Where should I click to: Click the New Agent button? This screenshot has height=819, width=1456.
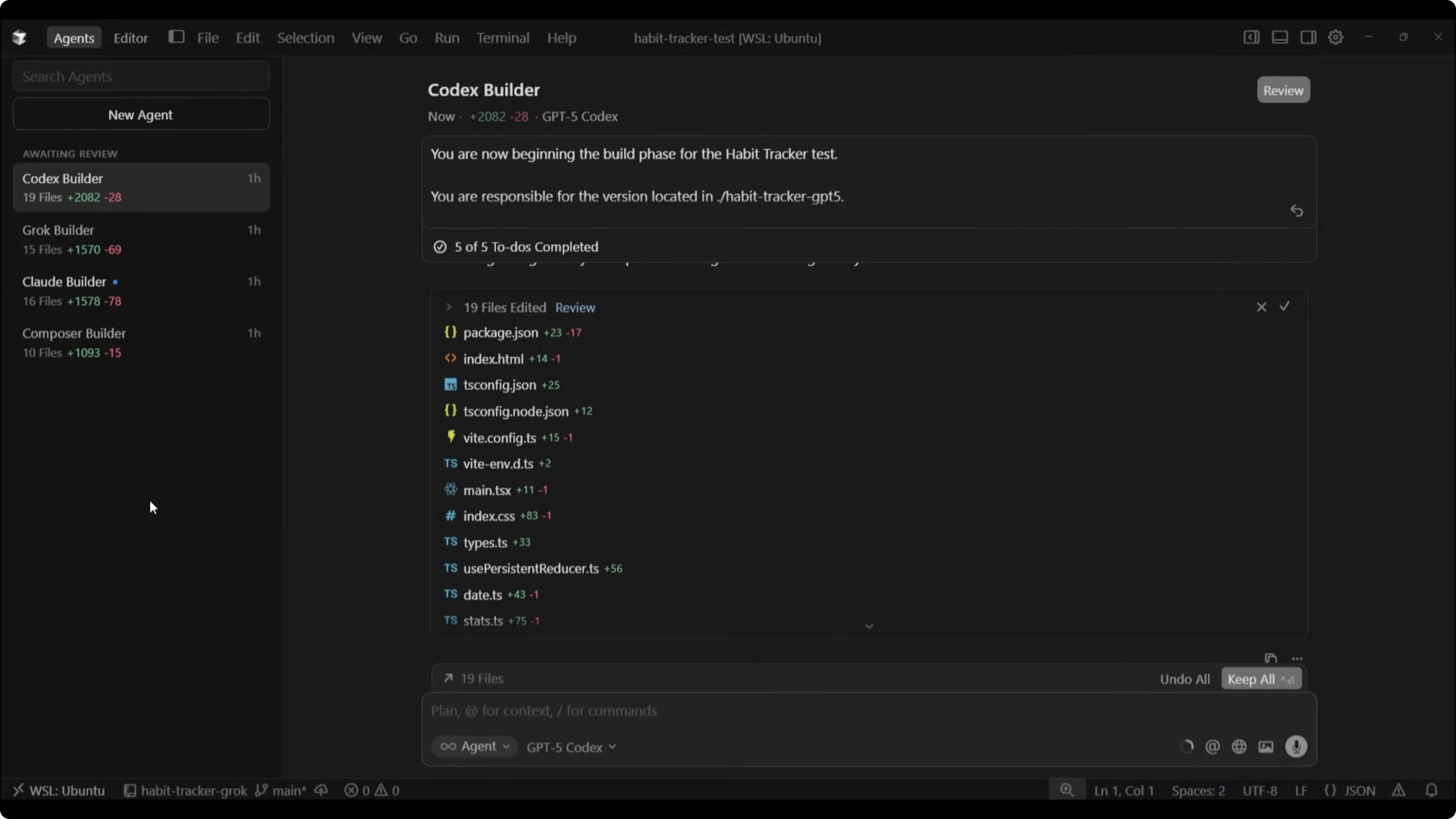(141, 115)
